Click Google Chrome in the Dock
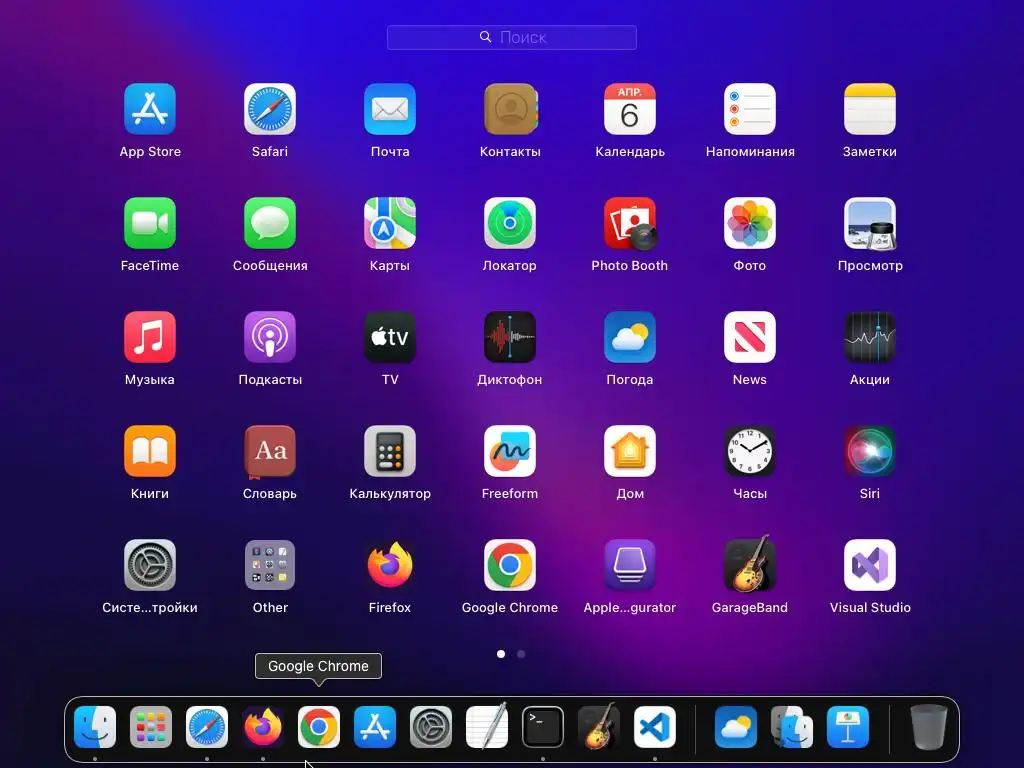1024x768 pixels. (319, 727)
